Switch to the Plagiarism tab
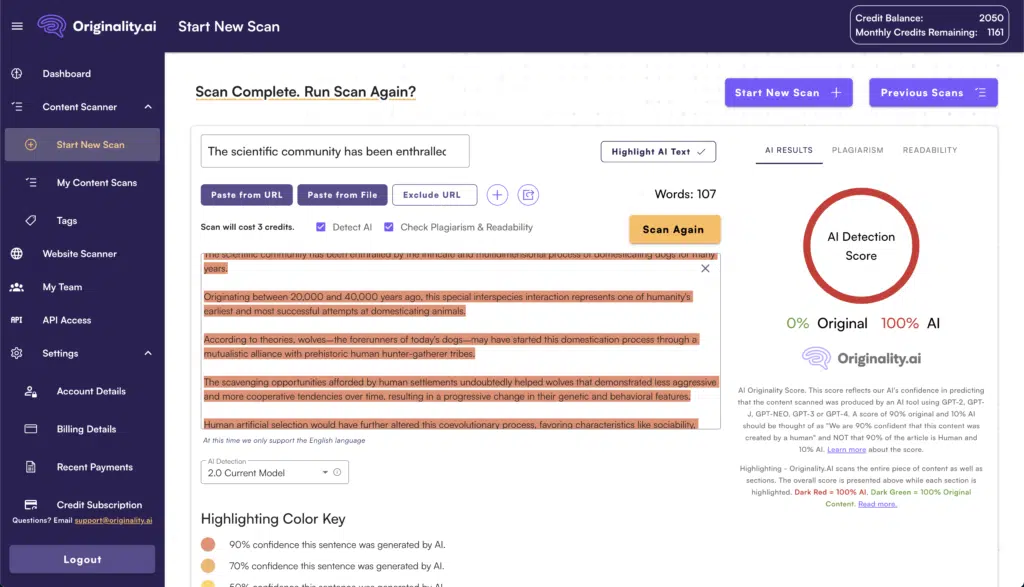The height and width of the screenshot is (587, 1024). click(857, 150)
